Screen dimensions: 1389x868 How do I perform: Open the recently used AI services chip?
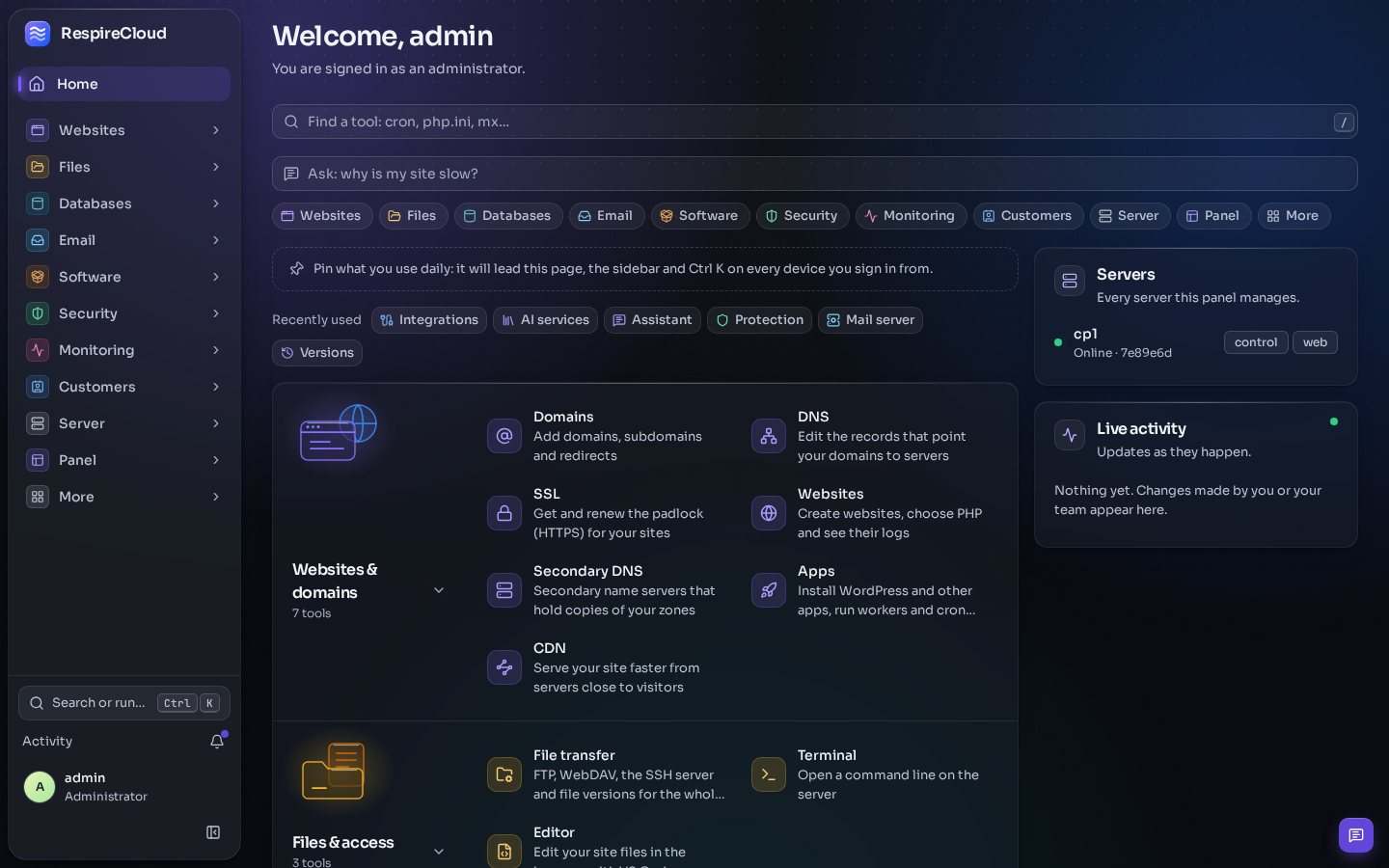545,320
